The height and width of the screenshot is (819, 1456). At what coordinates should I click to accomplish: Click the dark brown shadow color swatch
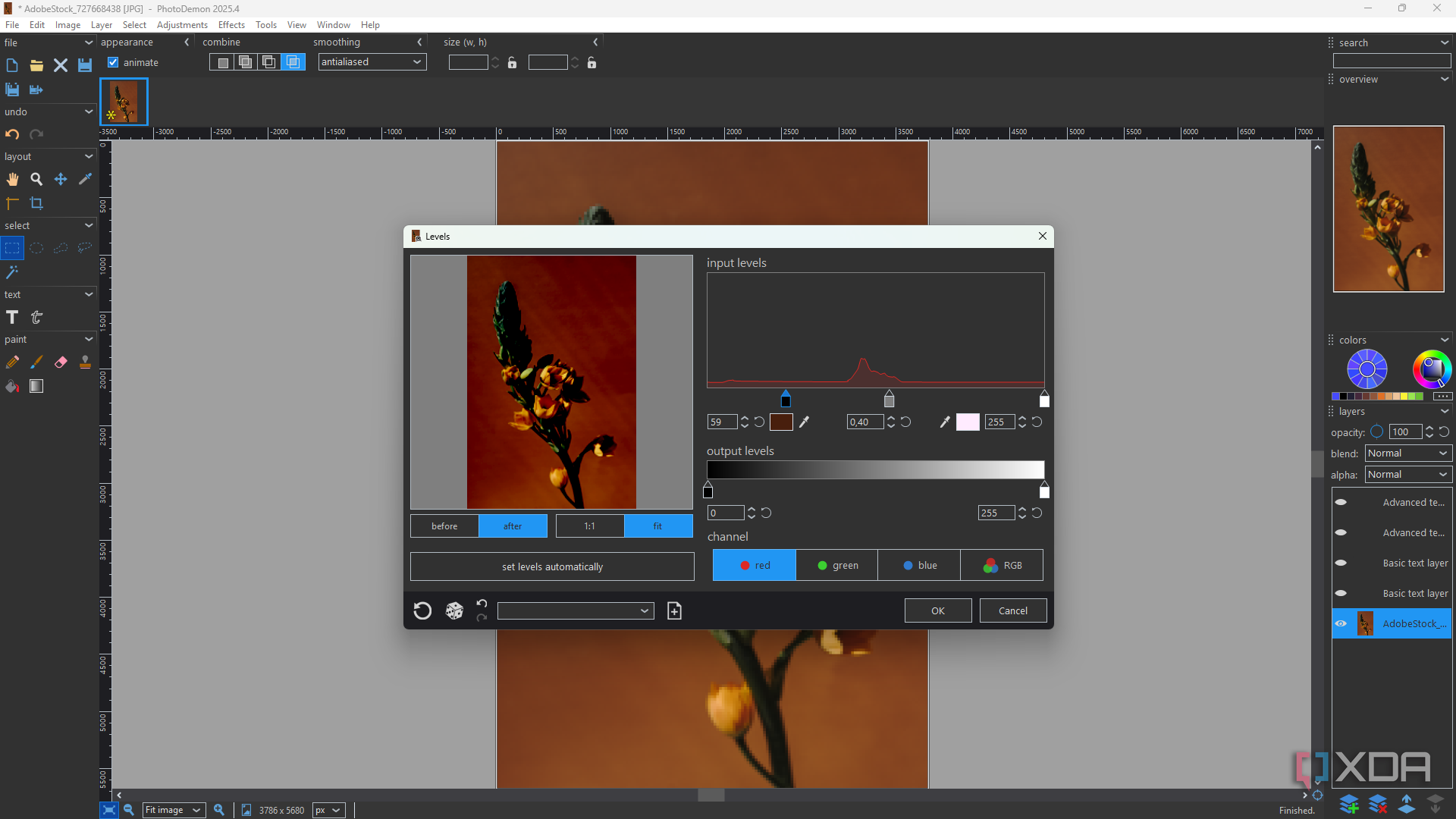click(781, 422)
